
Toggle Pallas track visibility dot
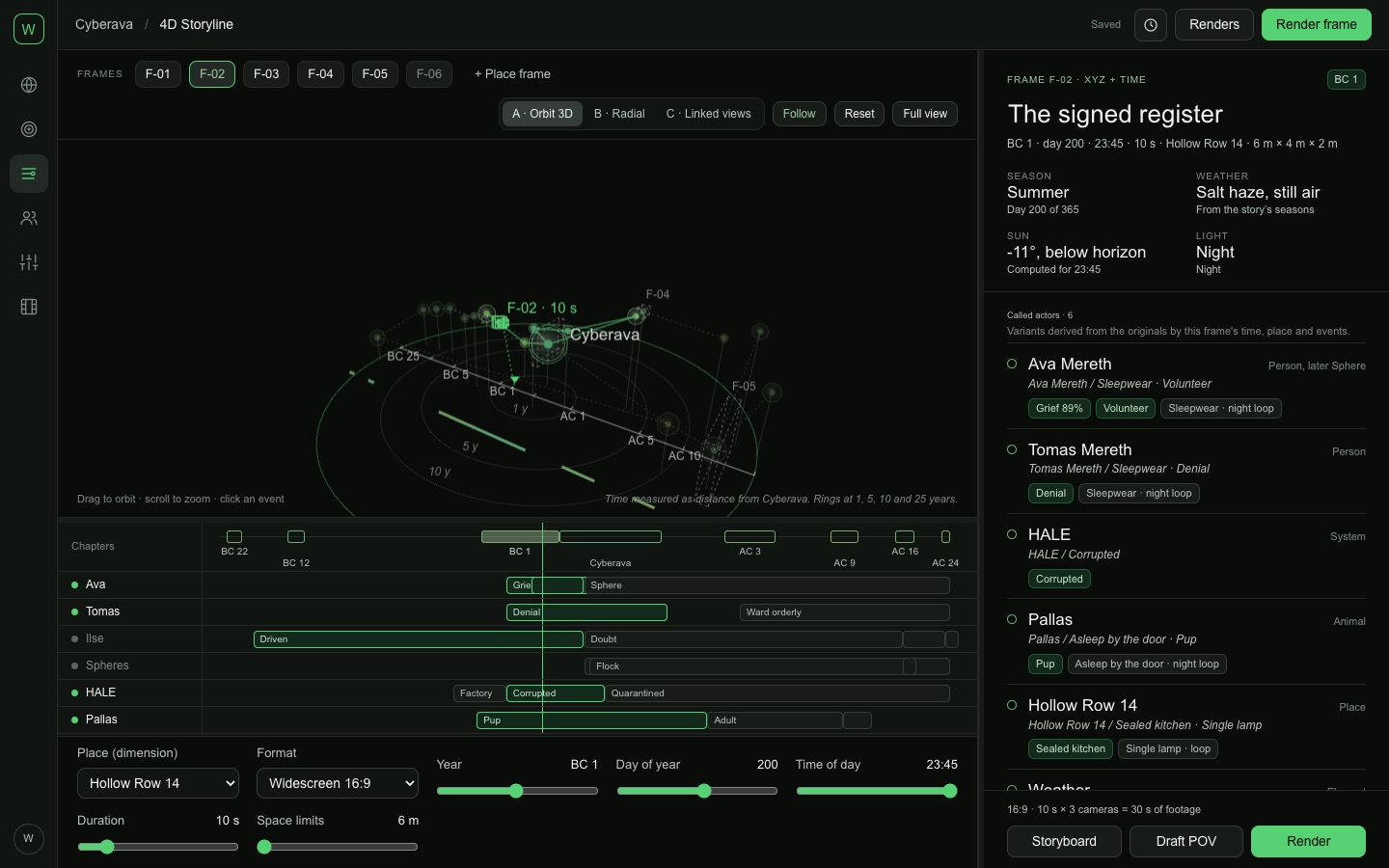74,719
